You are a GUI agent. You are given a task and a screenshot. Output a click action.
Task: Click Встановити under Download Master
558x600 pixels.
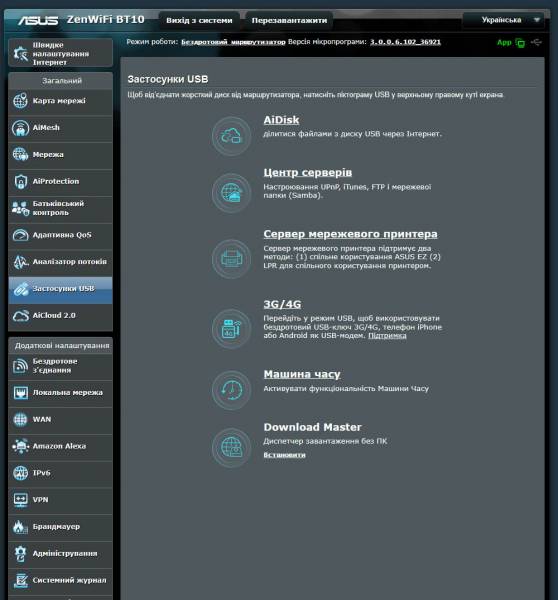point(284,455)
